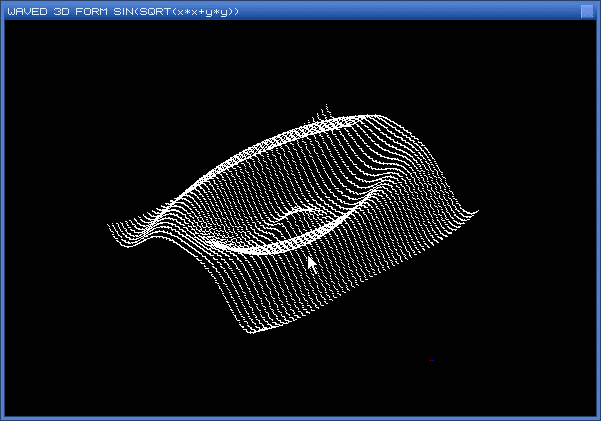Click the spiky top peak of the surface
The image size is (601, 421).
pos(325,109)
